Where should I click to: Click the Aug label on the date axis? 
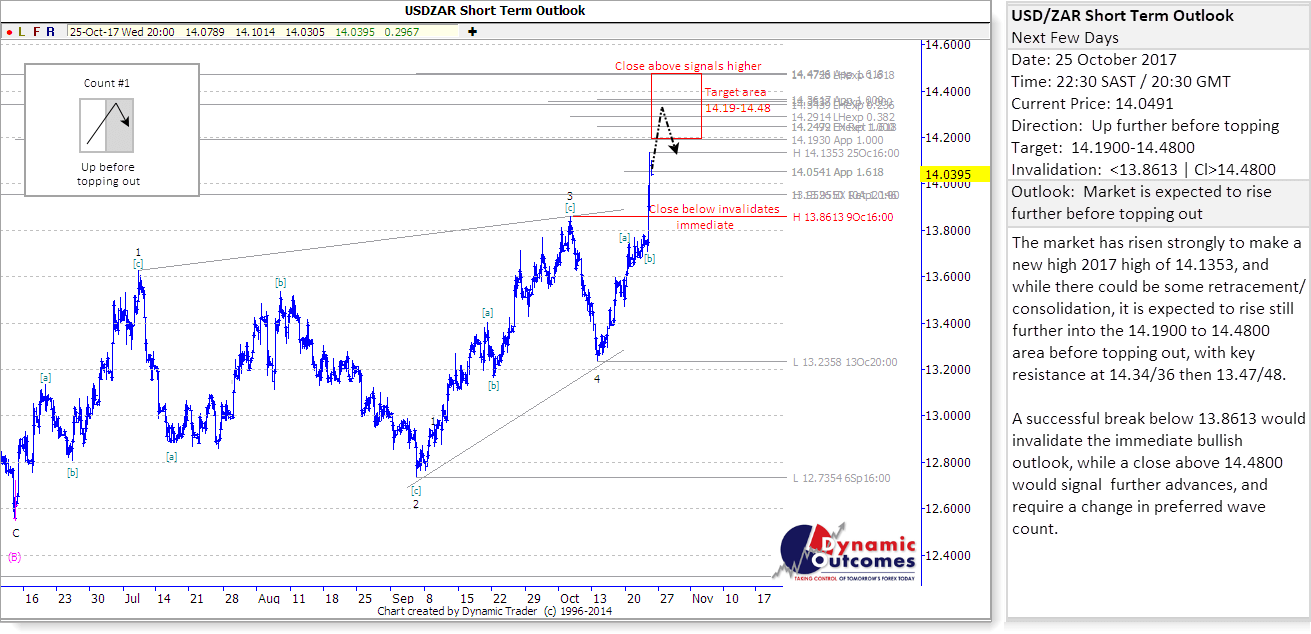point(268,598)
